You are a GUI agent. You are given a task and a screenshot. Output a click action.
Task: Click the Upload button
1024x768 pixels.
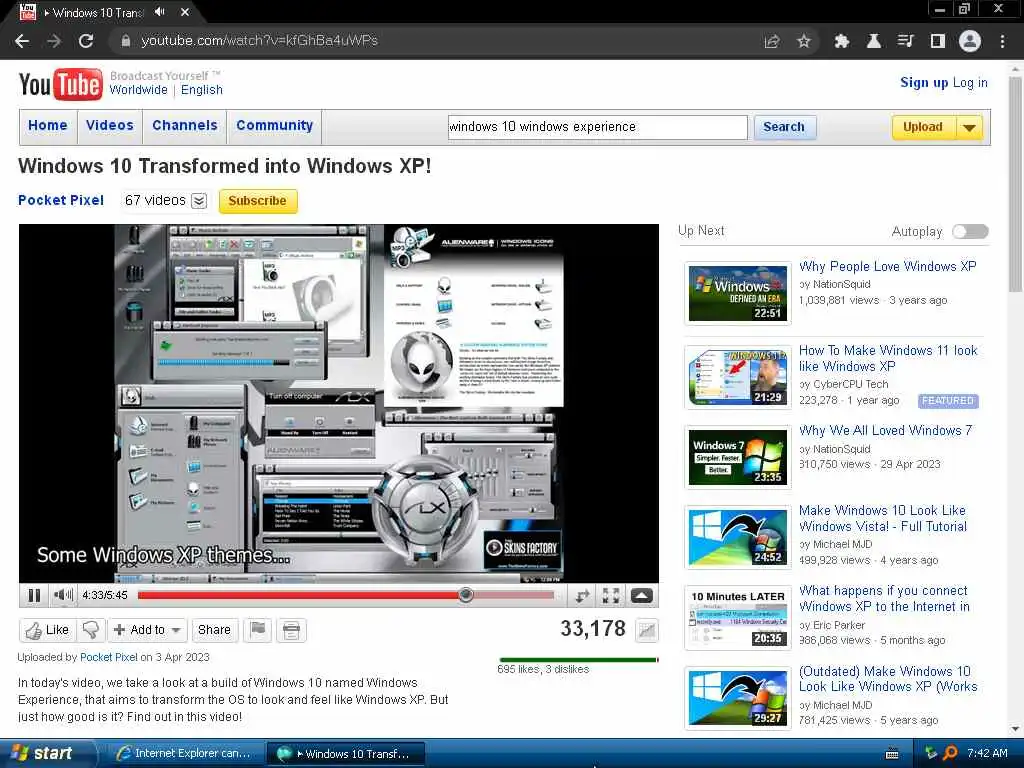tap(923, 127)
